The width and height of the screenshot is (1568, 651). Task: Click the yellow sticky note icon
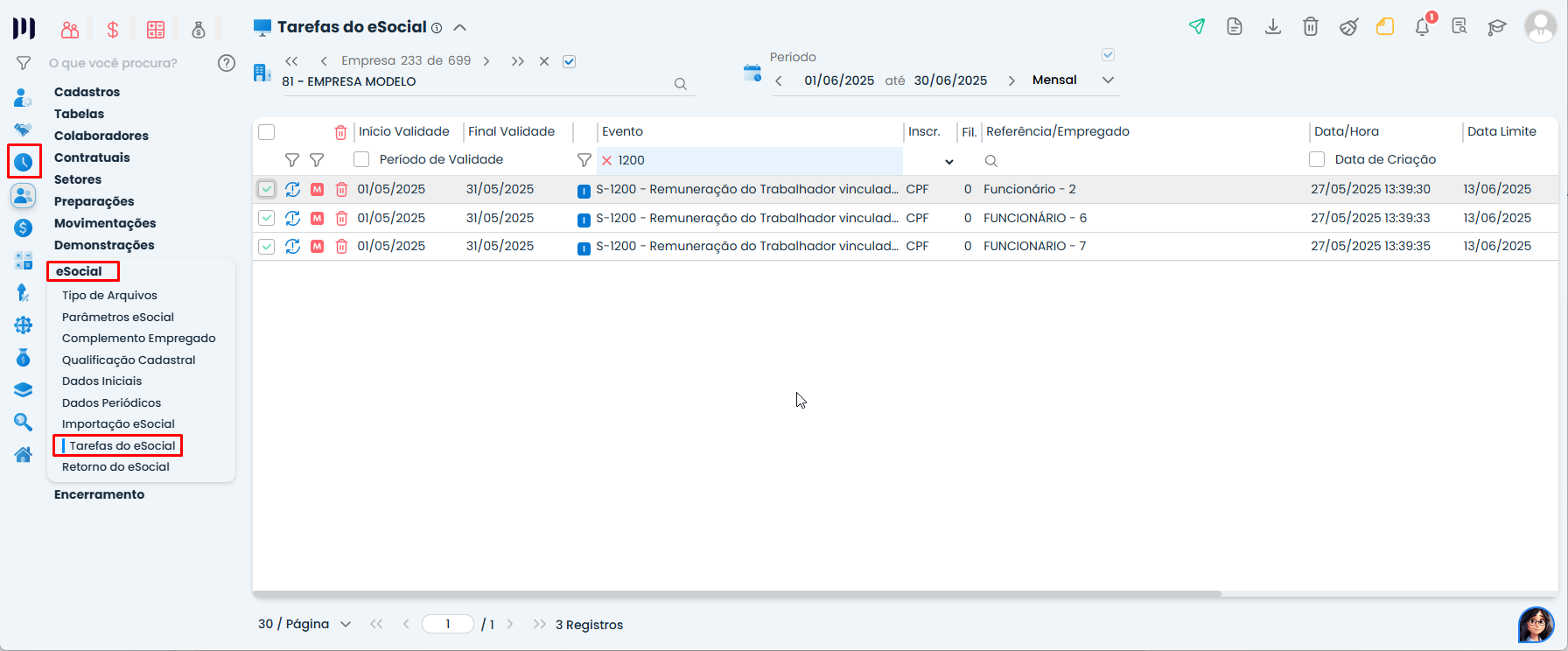1385,27
